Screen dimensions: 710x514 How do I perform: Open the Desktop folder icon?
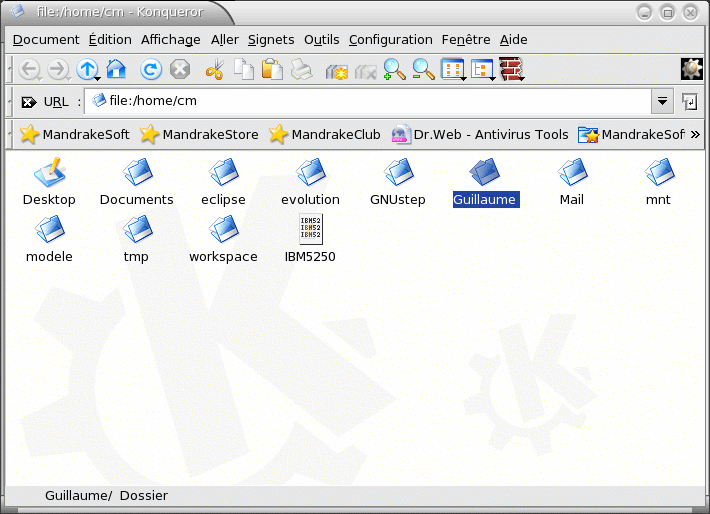point(49,182)
